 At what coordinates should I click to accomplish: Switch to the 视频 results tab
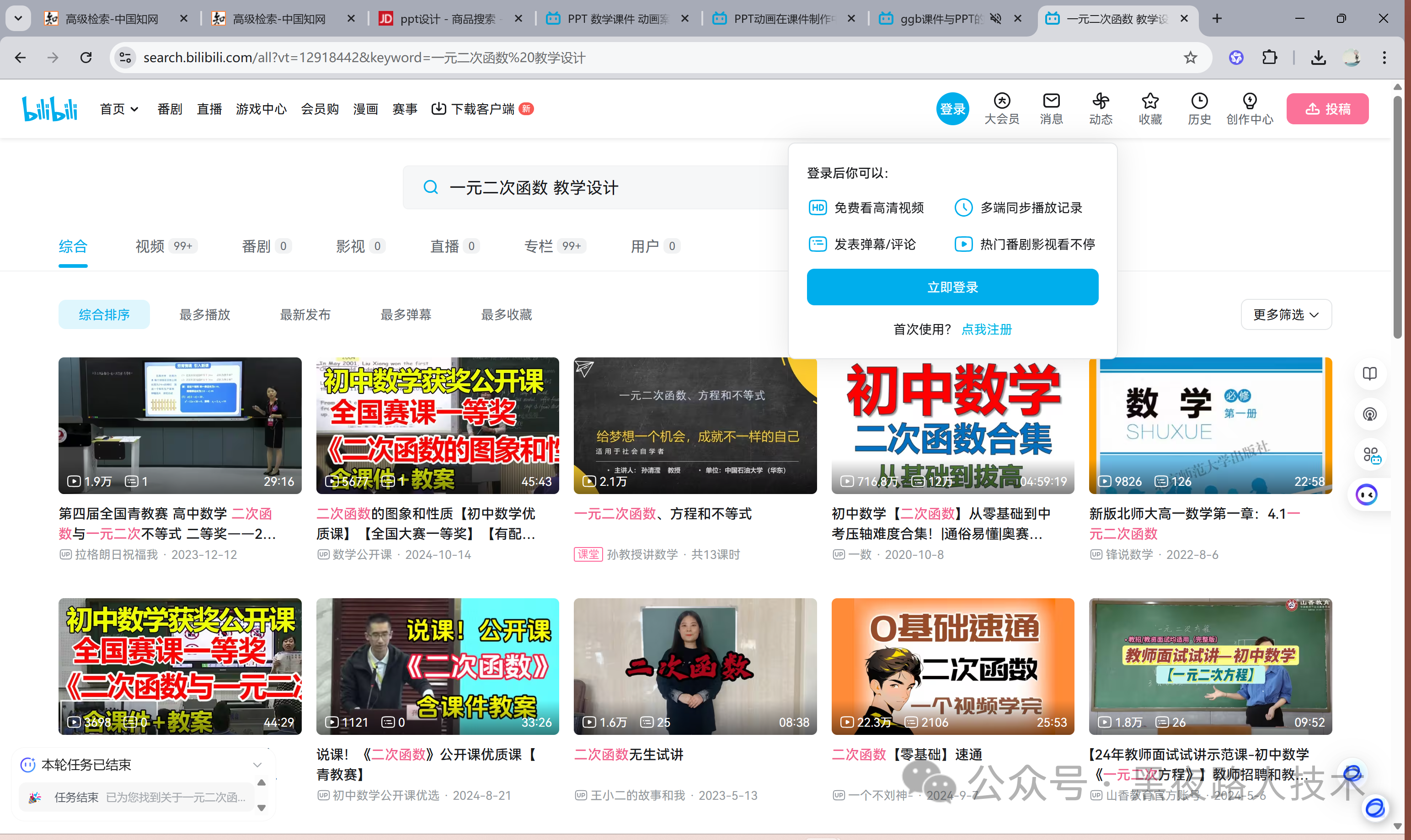coord(150,246)
